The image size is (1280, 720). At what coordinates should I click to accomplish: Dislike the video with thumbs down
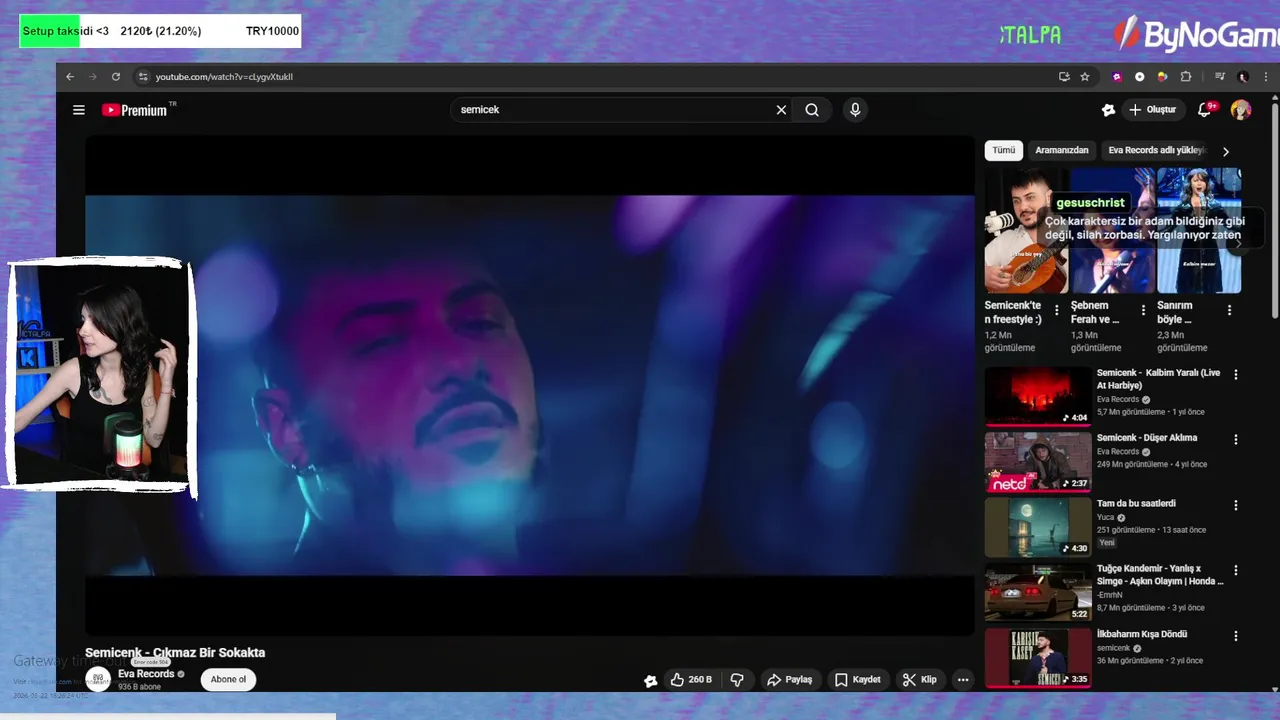pos(737,680)
